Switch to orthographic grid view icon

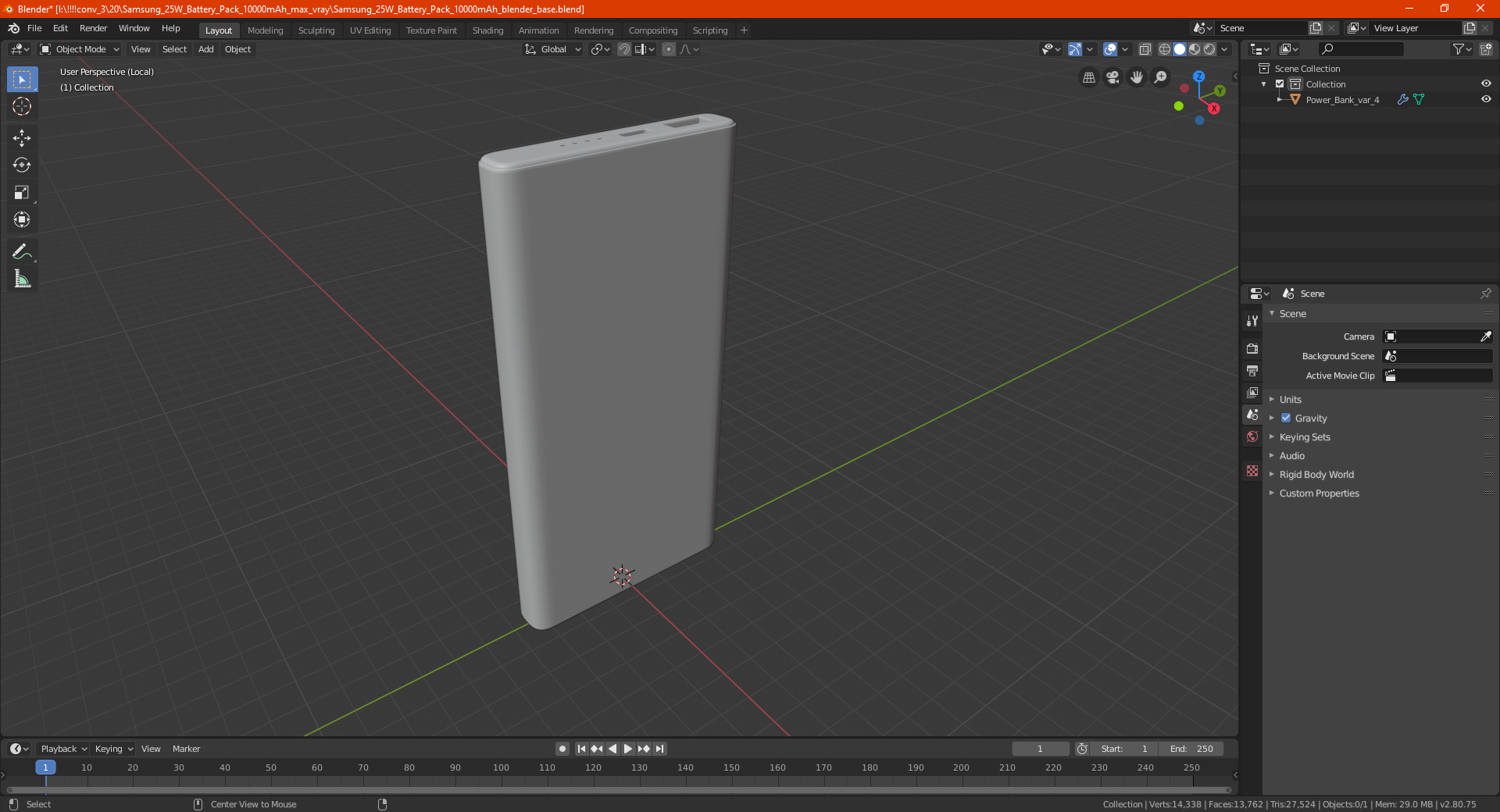tap(1088, 77)
